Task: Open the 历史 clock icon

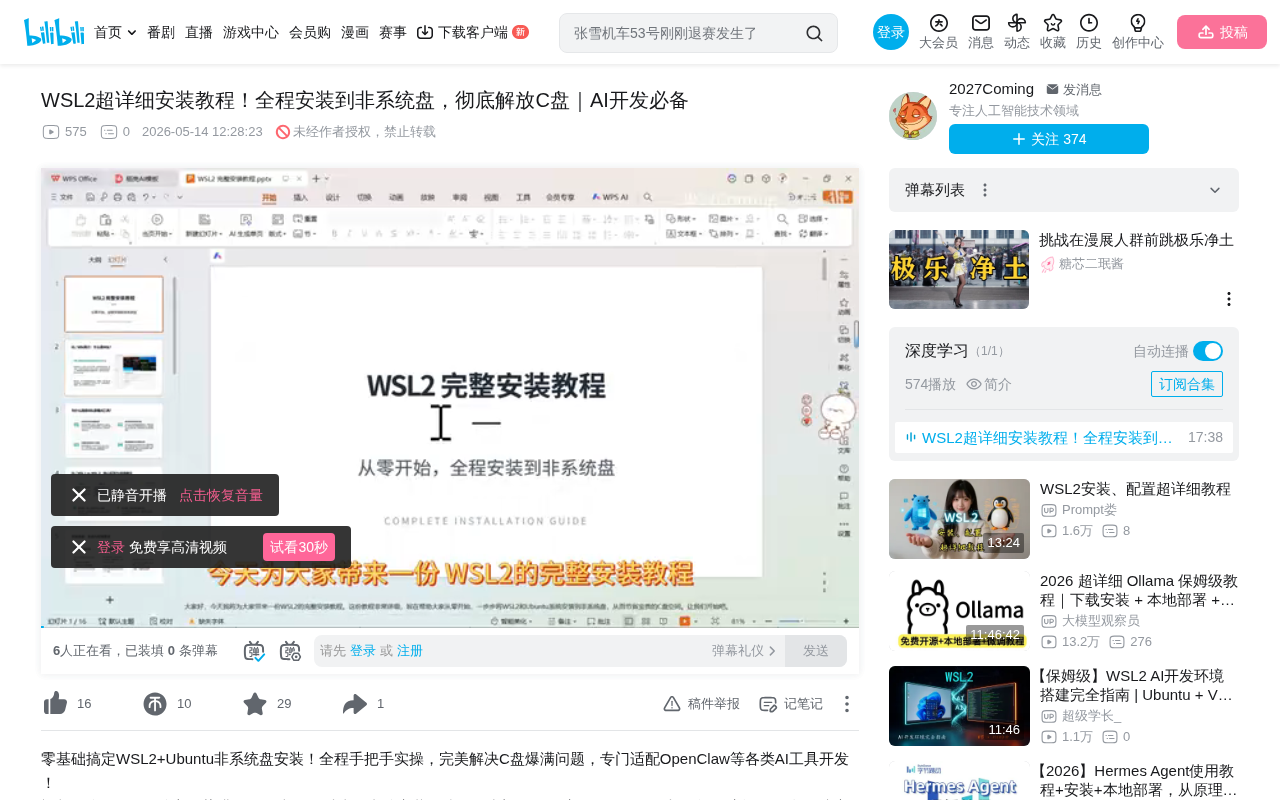Action: click(1089, 32)
